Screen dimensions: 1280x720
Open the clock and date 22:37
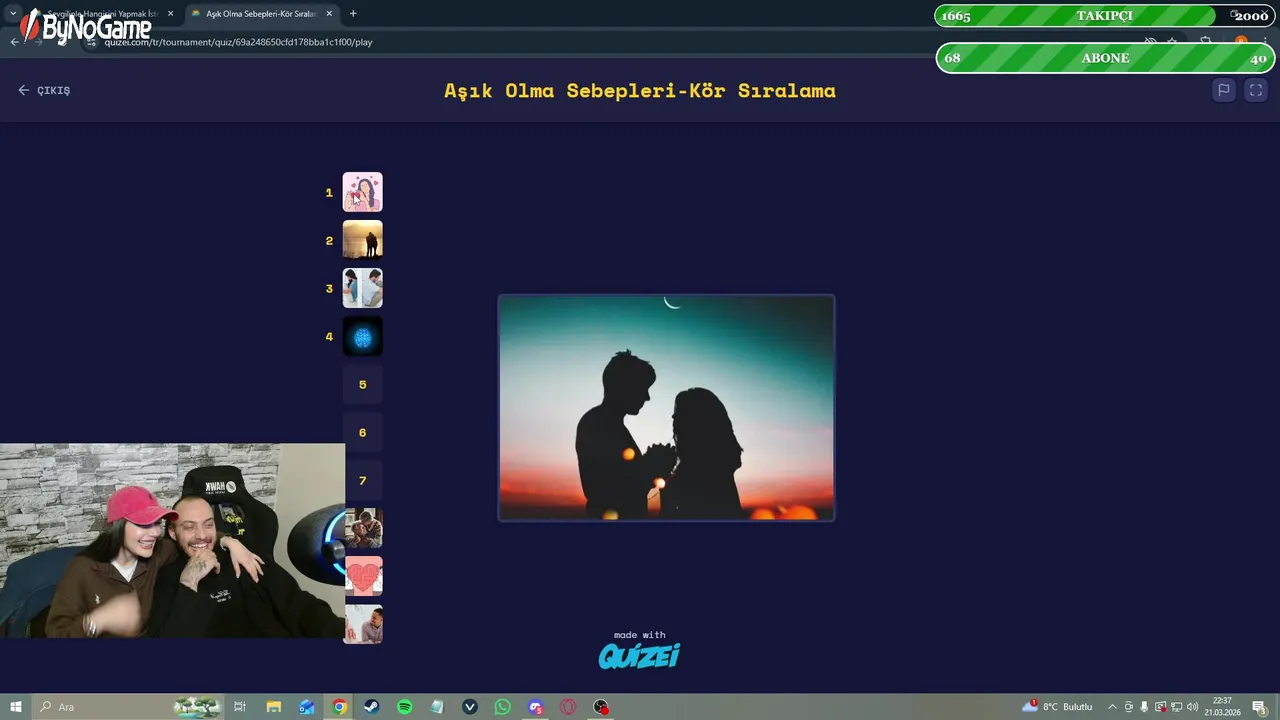pyautogui.click(x=1221, y=707)
